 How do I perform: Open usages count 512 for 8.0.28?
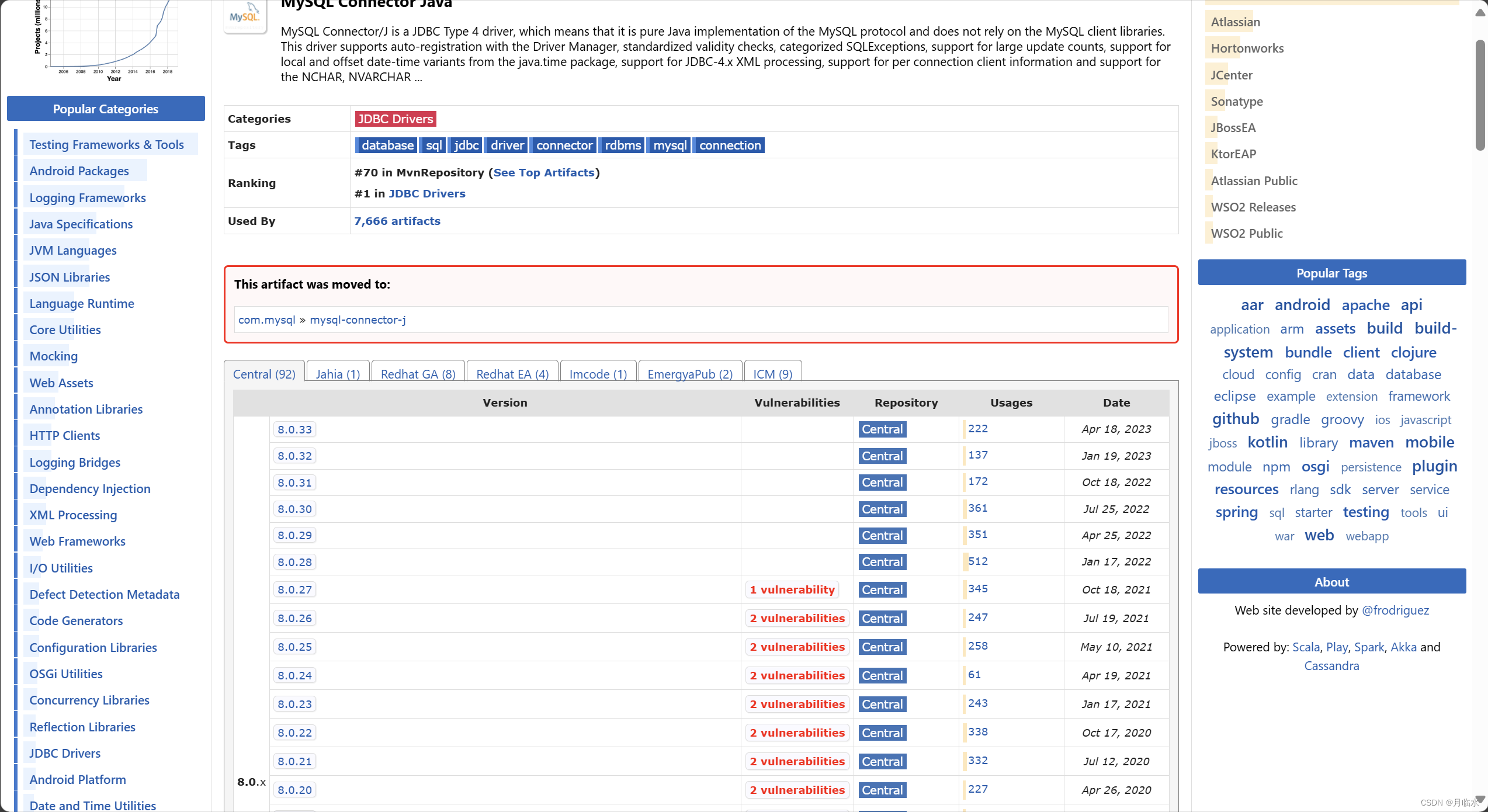coord(977,561)
